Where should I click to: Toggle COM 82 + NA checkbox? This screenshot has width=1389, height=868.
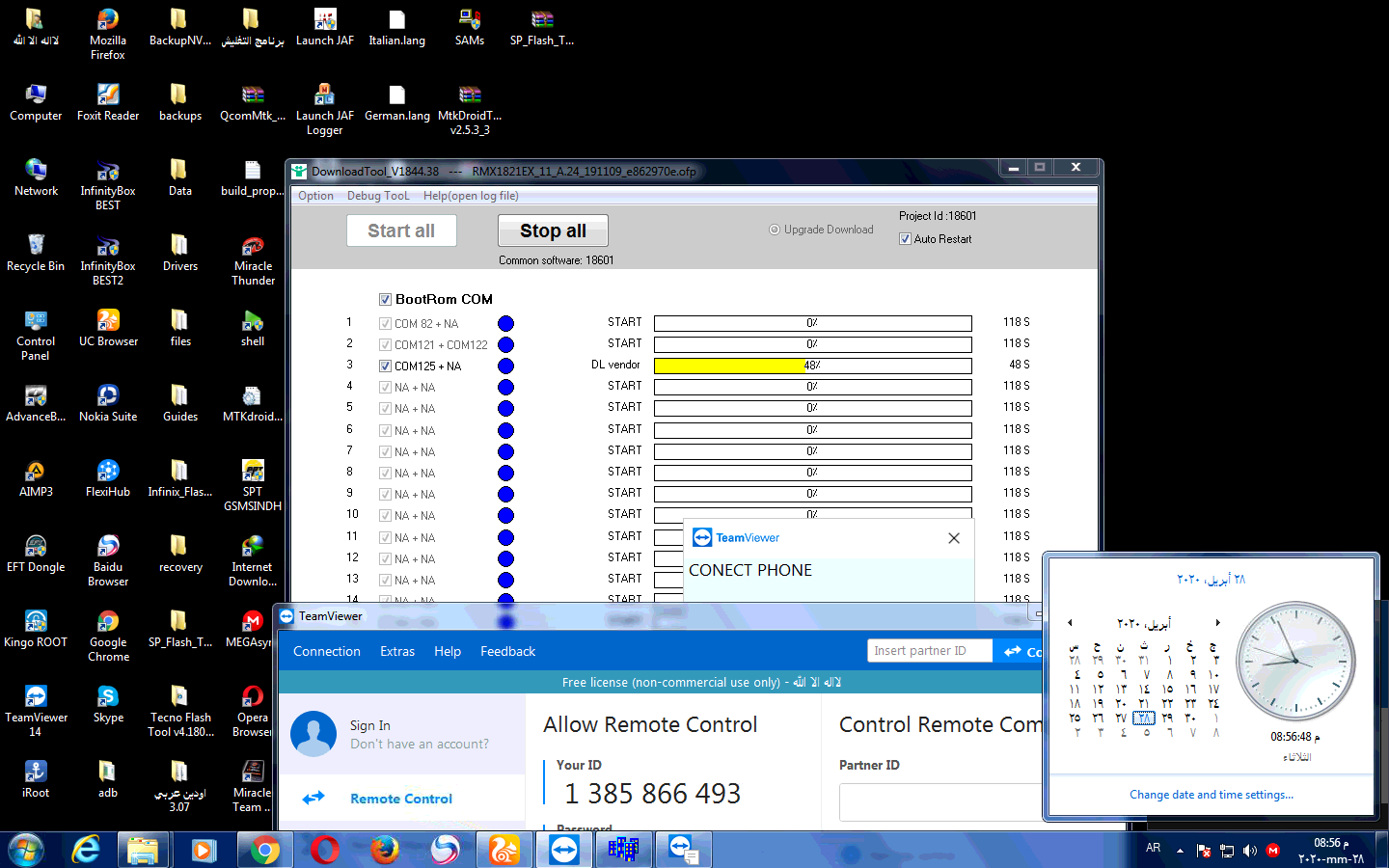pyautogui.click(x=385, y=323)
